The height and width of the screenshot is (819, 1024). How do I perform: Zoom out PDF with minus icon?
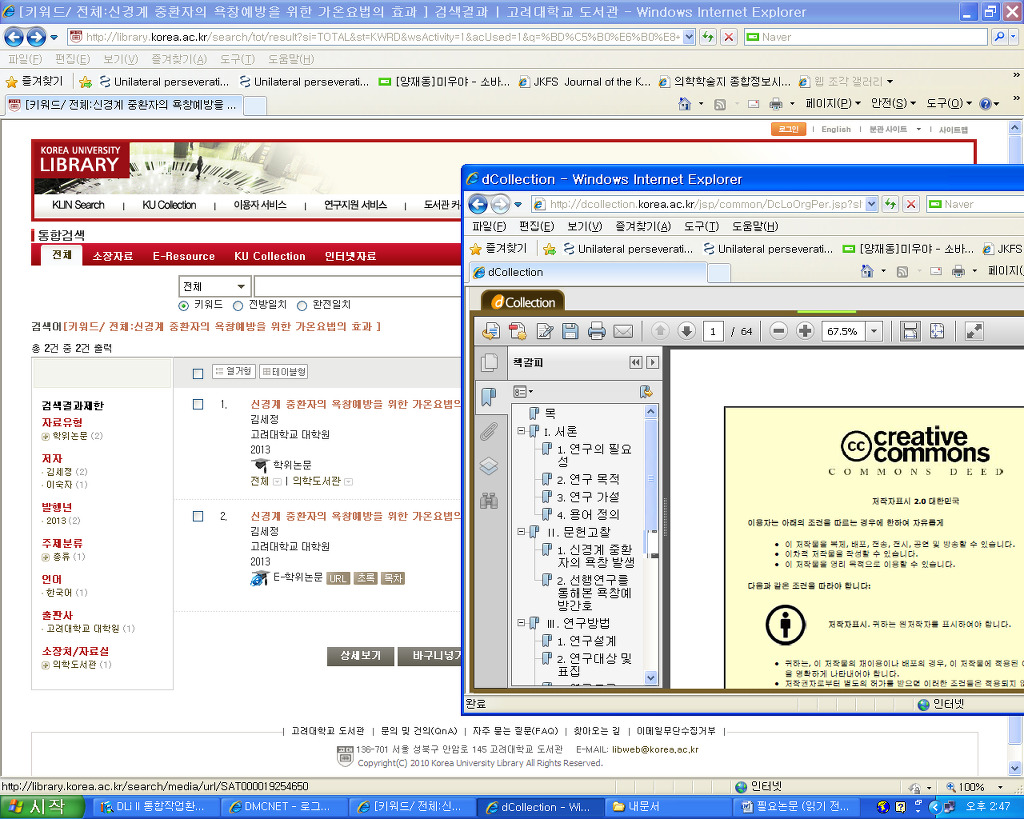coord(778,331)
